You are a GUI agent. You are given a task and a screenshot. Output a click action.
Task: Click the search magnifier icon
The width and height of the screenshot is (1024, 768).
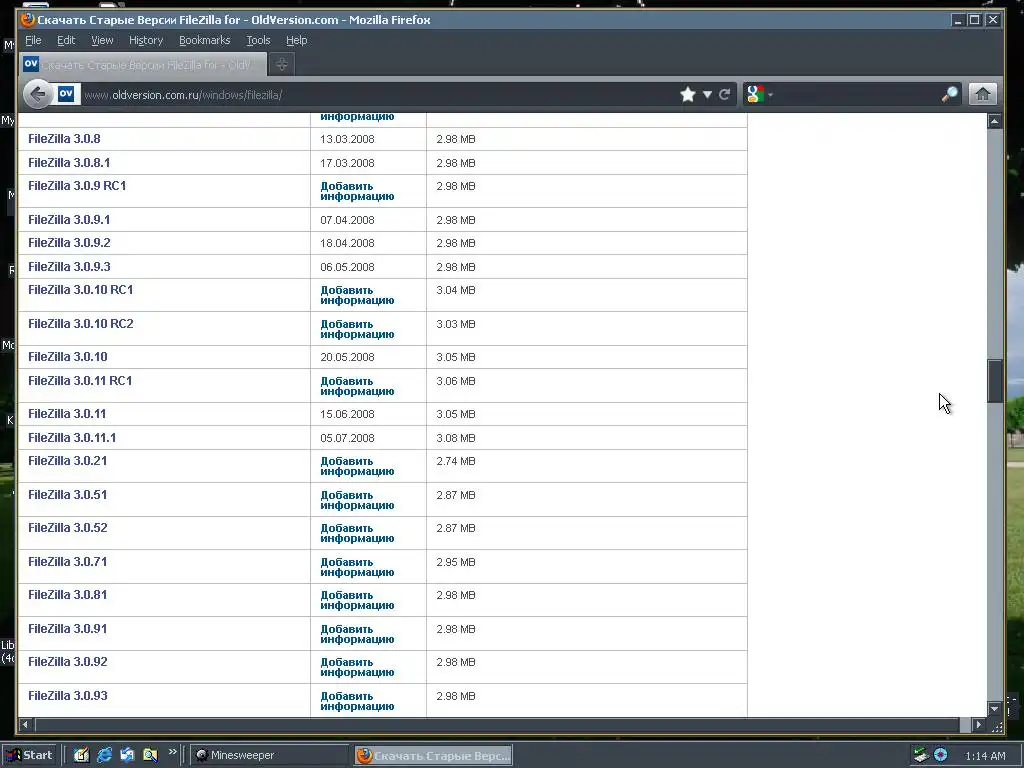coord(950,95)
